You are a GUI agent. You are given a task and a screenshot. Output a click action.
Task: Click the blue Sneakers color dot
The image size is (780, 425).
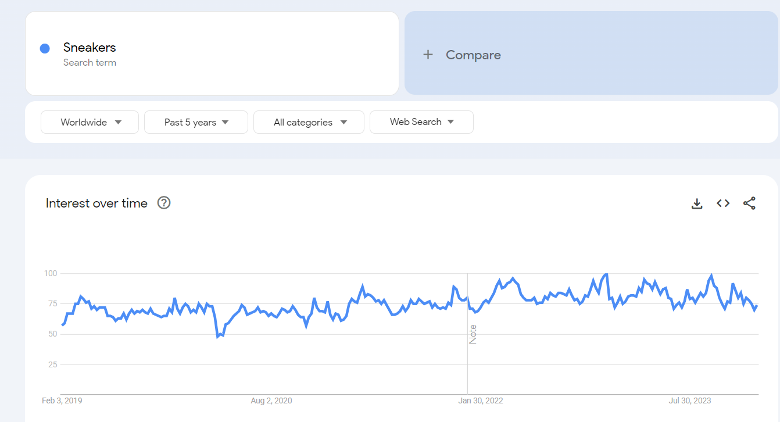point(45,48)
